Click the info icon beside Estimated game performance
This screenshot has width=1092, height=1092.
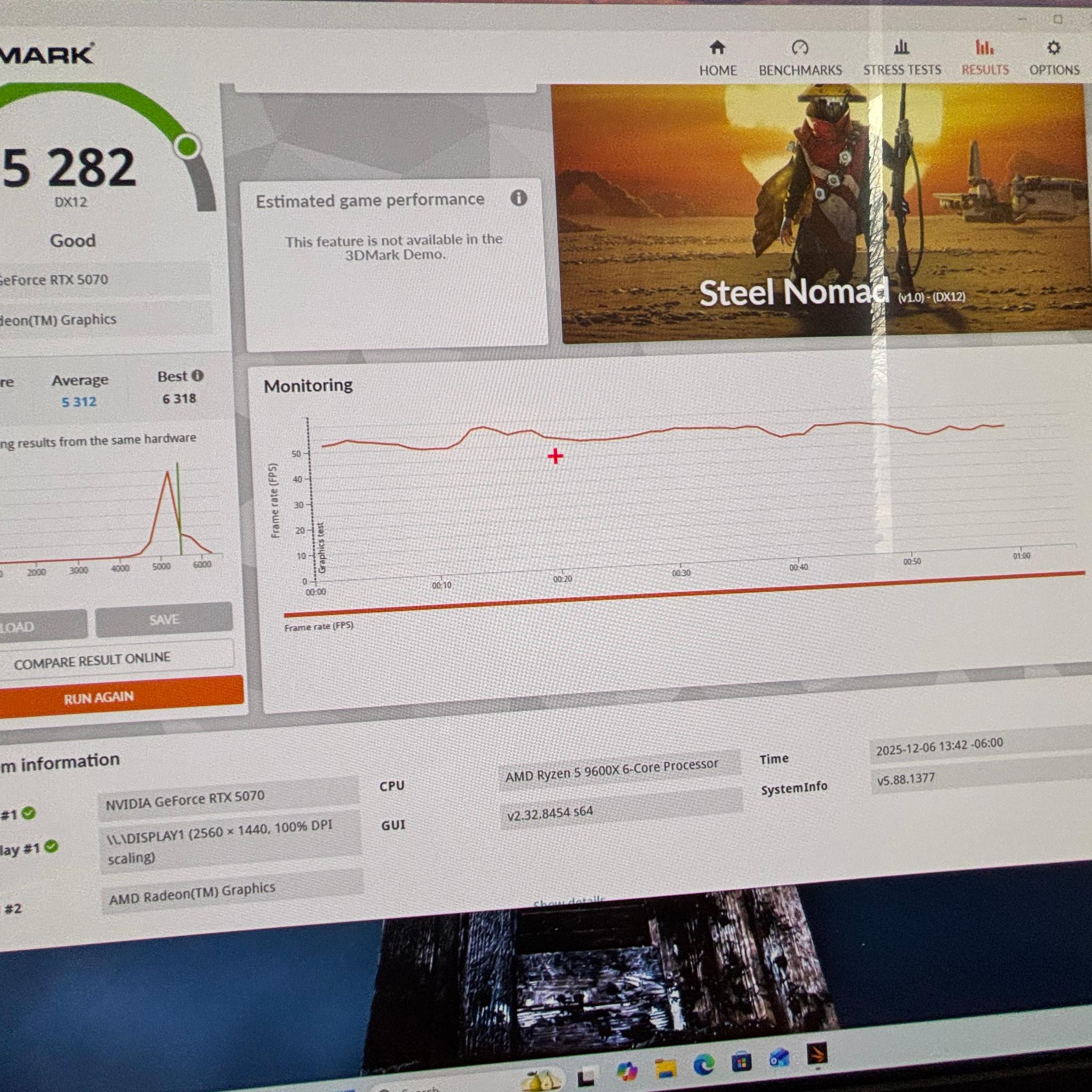519,199
